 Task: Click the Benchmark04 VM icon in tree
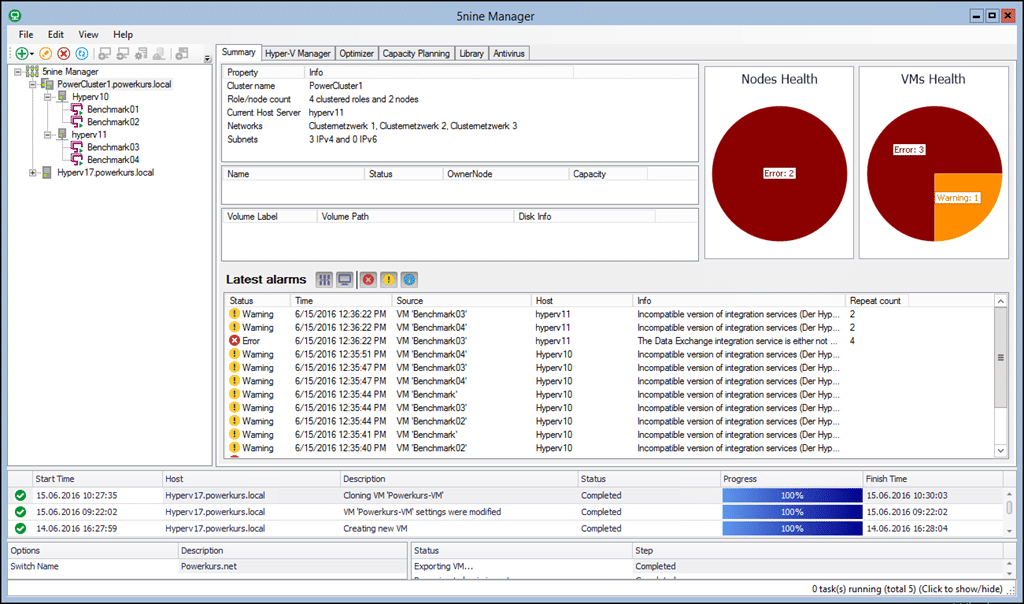[x=77, y=159]
